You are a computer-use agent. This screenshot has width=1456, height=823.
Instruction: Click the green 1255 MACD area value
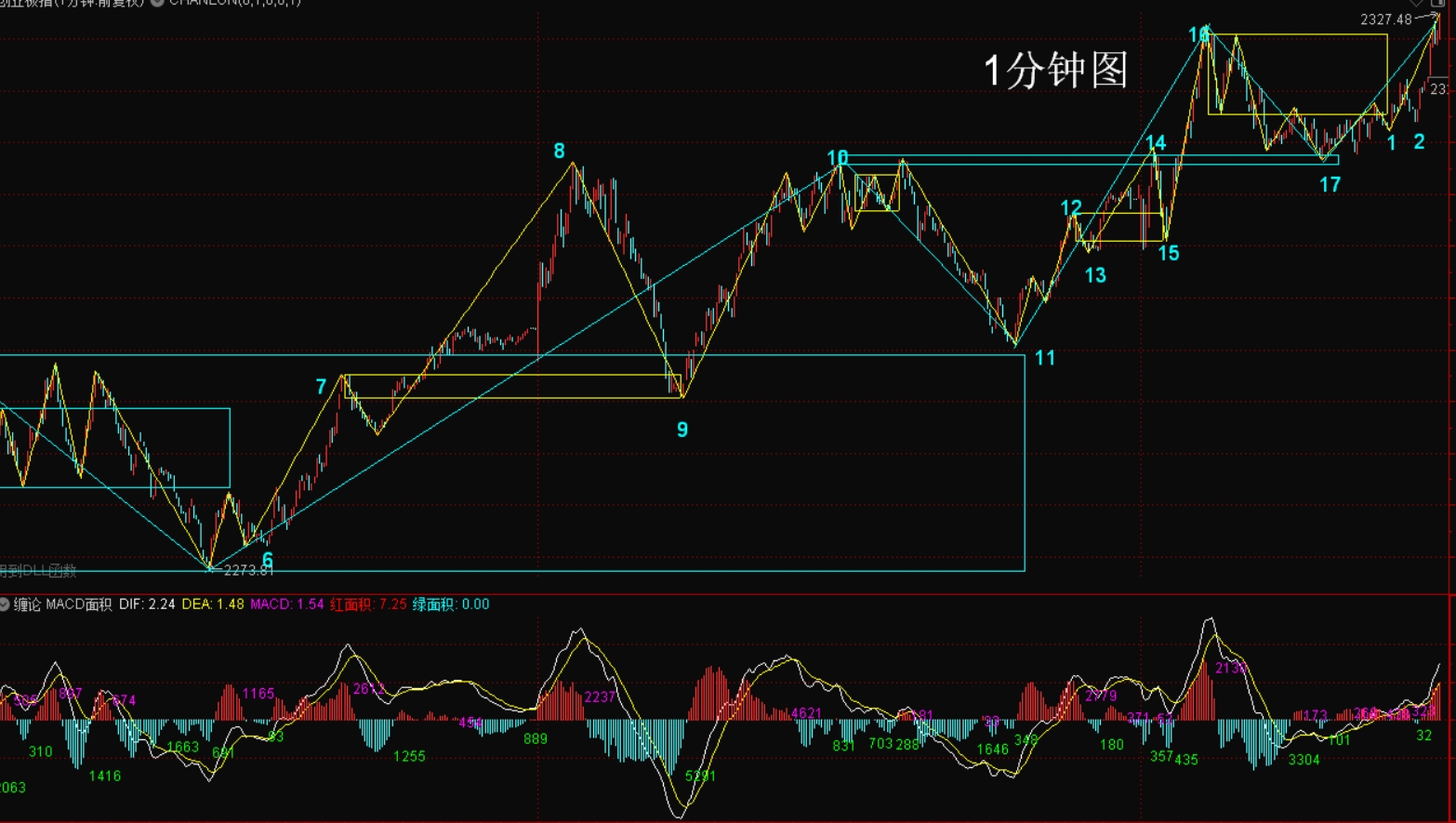tap(409, 757)
